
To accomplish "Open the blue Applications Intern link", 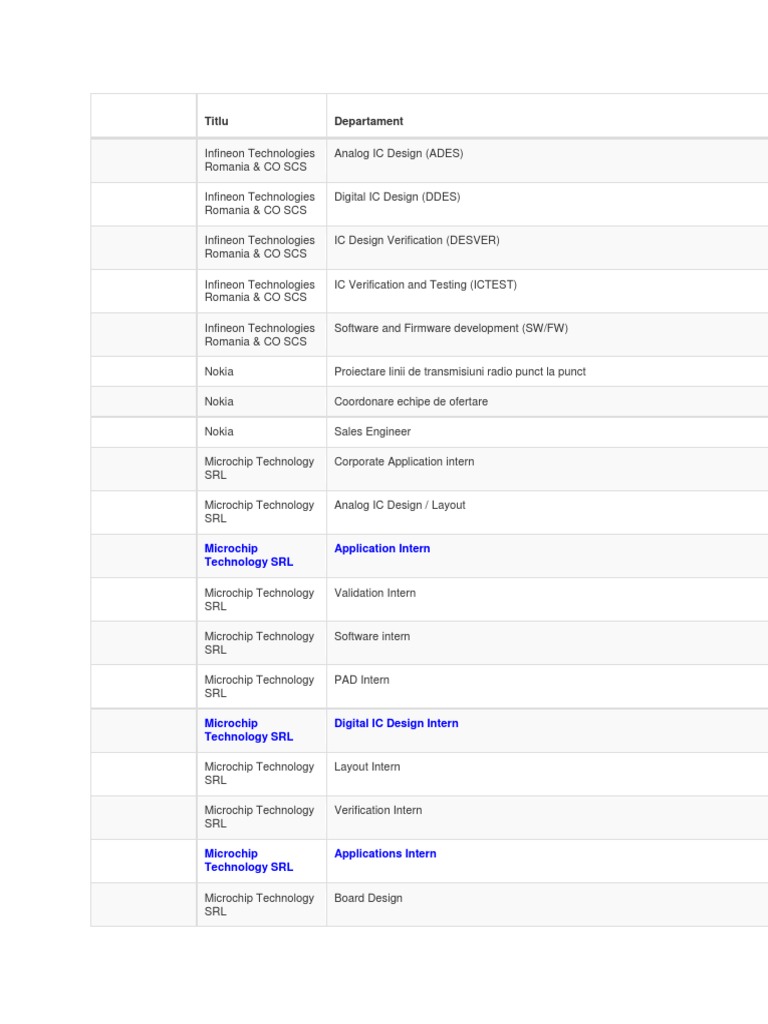I will click(385, 854).
